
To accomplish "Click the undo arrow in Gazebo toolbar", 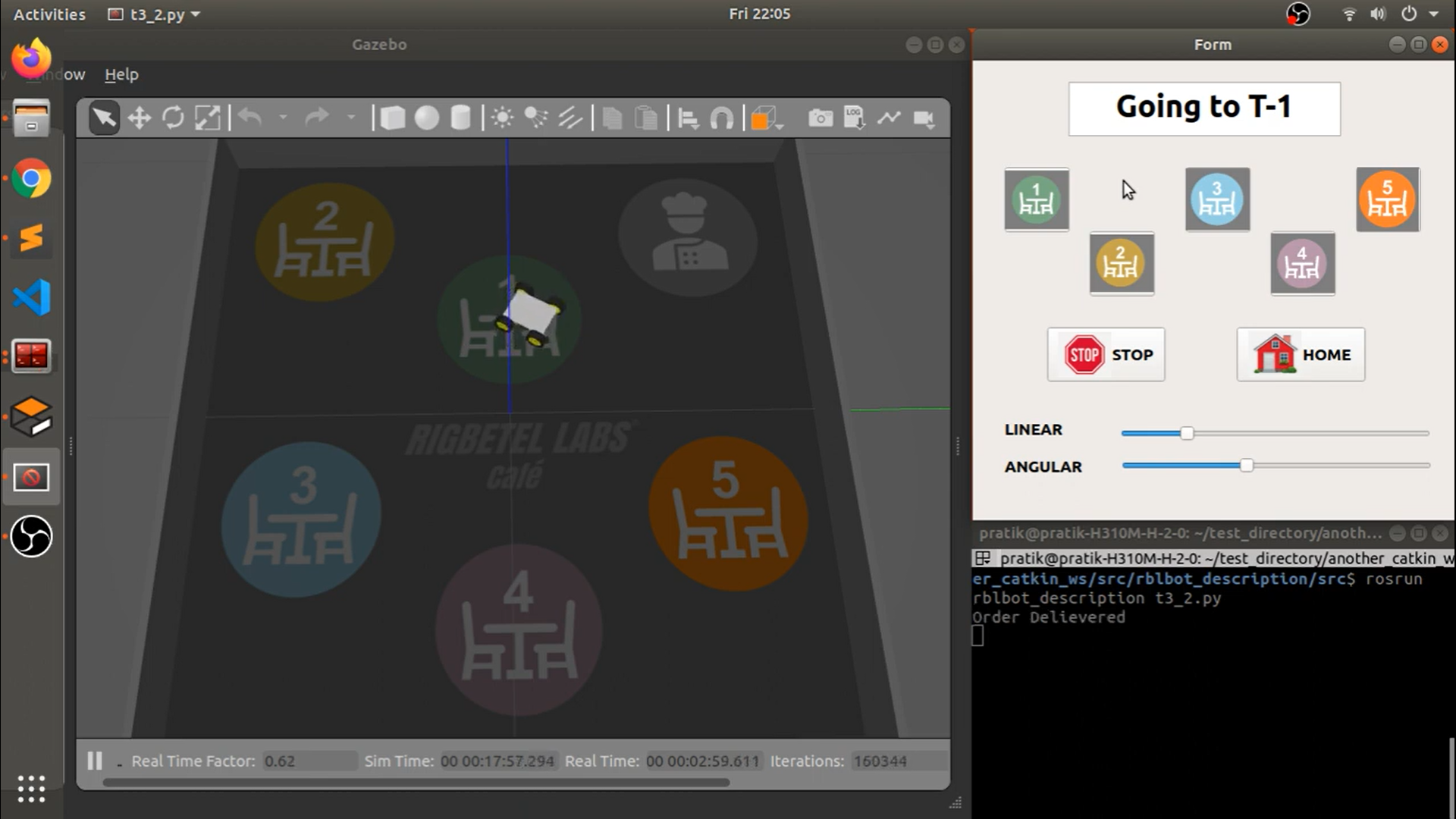I will coord(249,118).
